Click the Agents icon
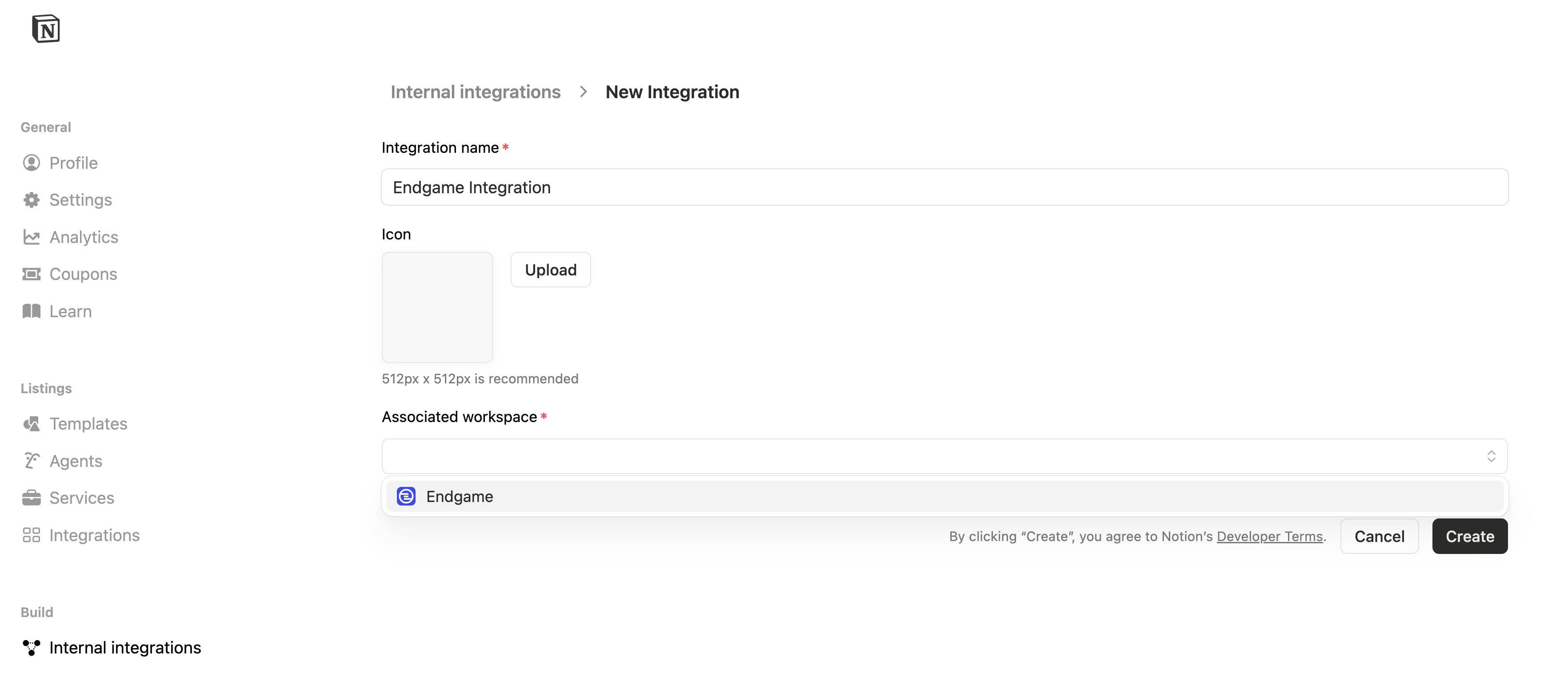This screenshot has width=1568, height=685. (x=32, y=461)
